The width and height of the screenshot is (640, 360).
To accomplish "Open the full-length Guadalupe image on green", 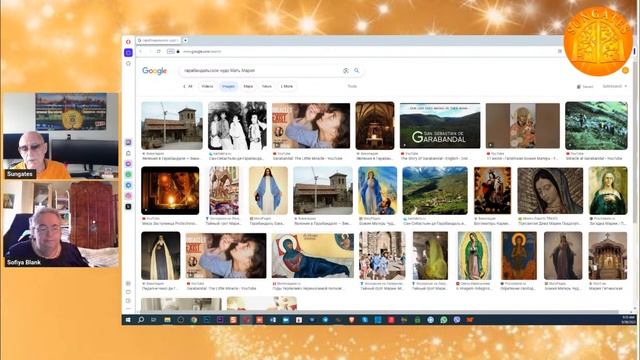I will click(474, 256).
